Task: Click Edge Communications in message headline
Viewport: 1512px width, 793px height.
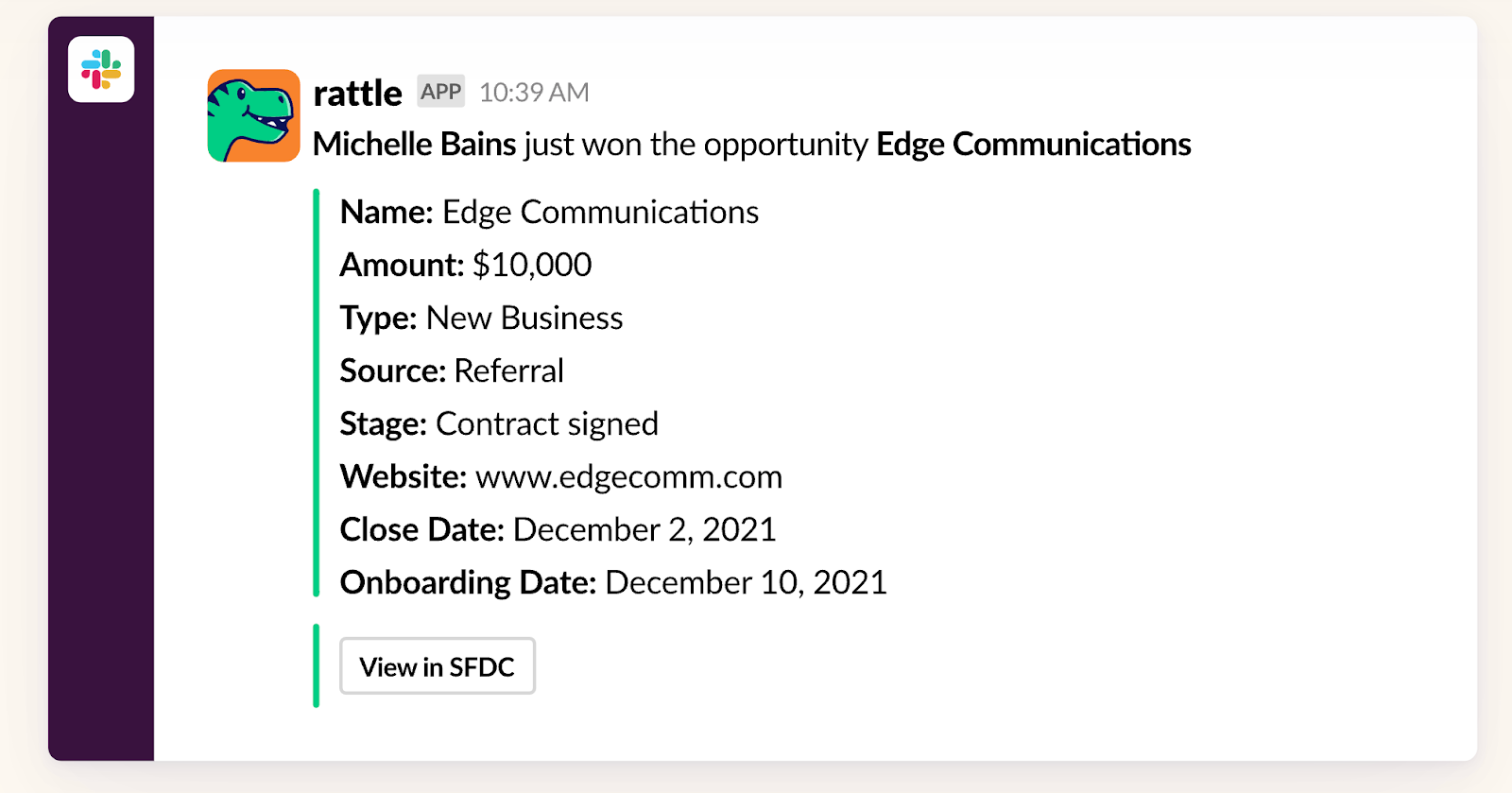Action: 1034,144
